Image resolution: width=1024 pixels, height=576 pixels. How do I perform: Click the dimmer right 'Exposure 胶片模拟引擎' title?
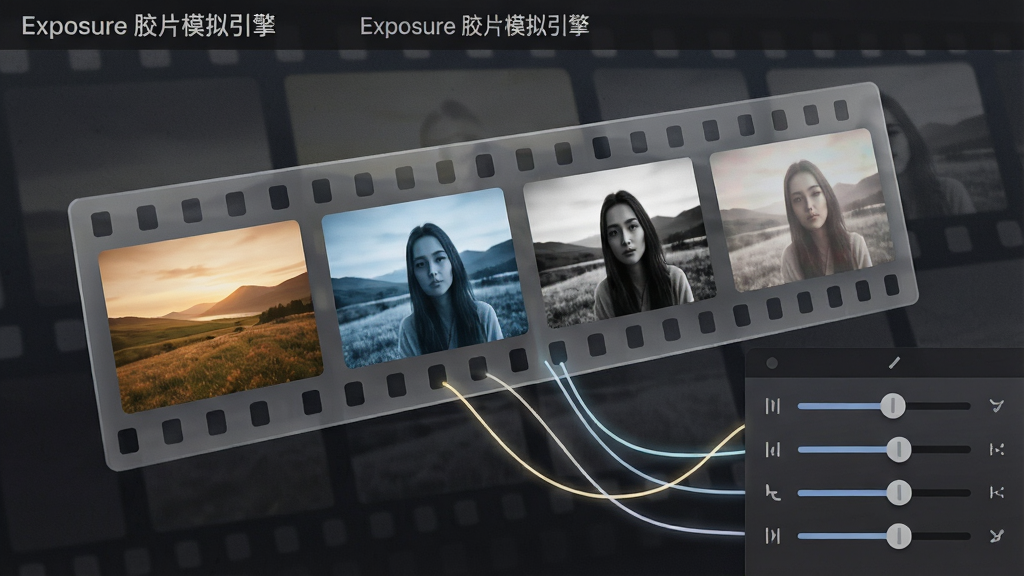coord(475,26)
